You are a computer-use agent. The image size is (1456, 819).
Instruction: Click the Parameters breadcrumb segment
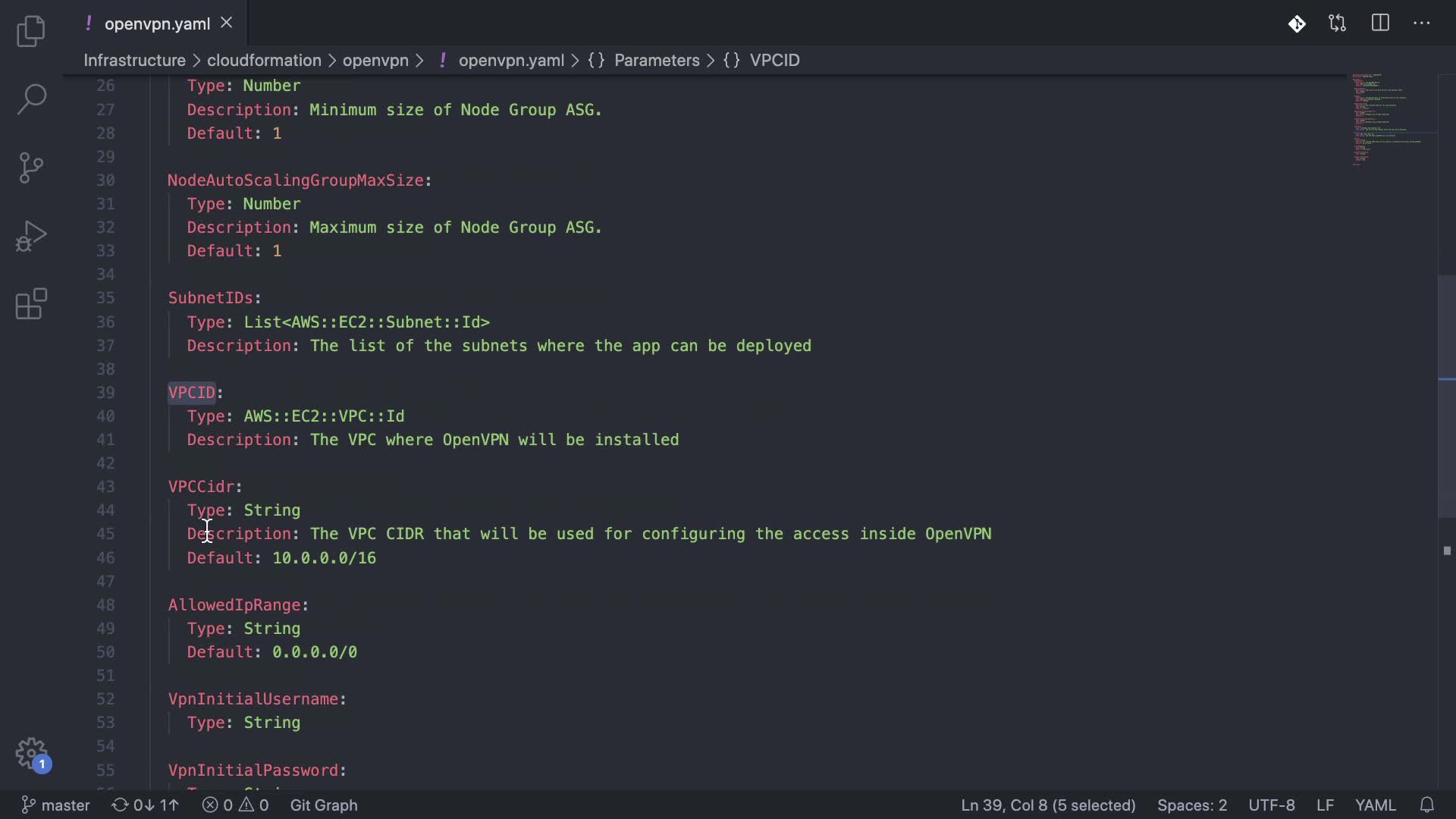pyautogui.click(x=657, y=60)
